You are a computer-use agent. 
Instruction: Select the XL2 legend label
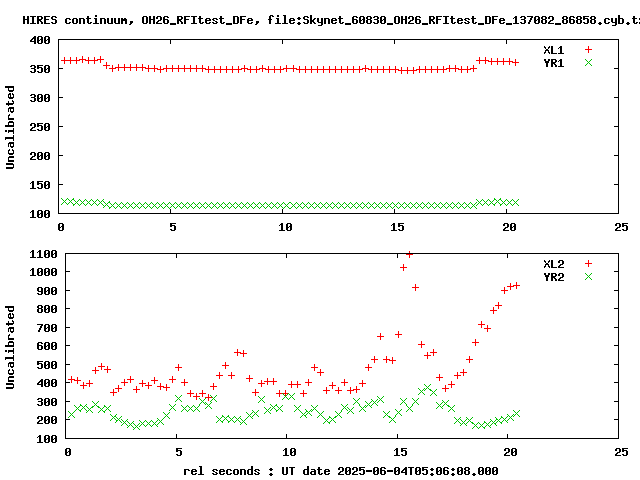pyautogui.click(x=553, y=264)
